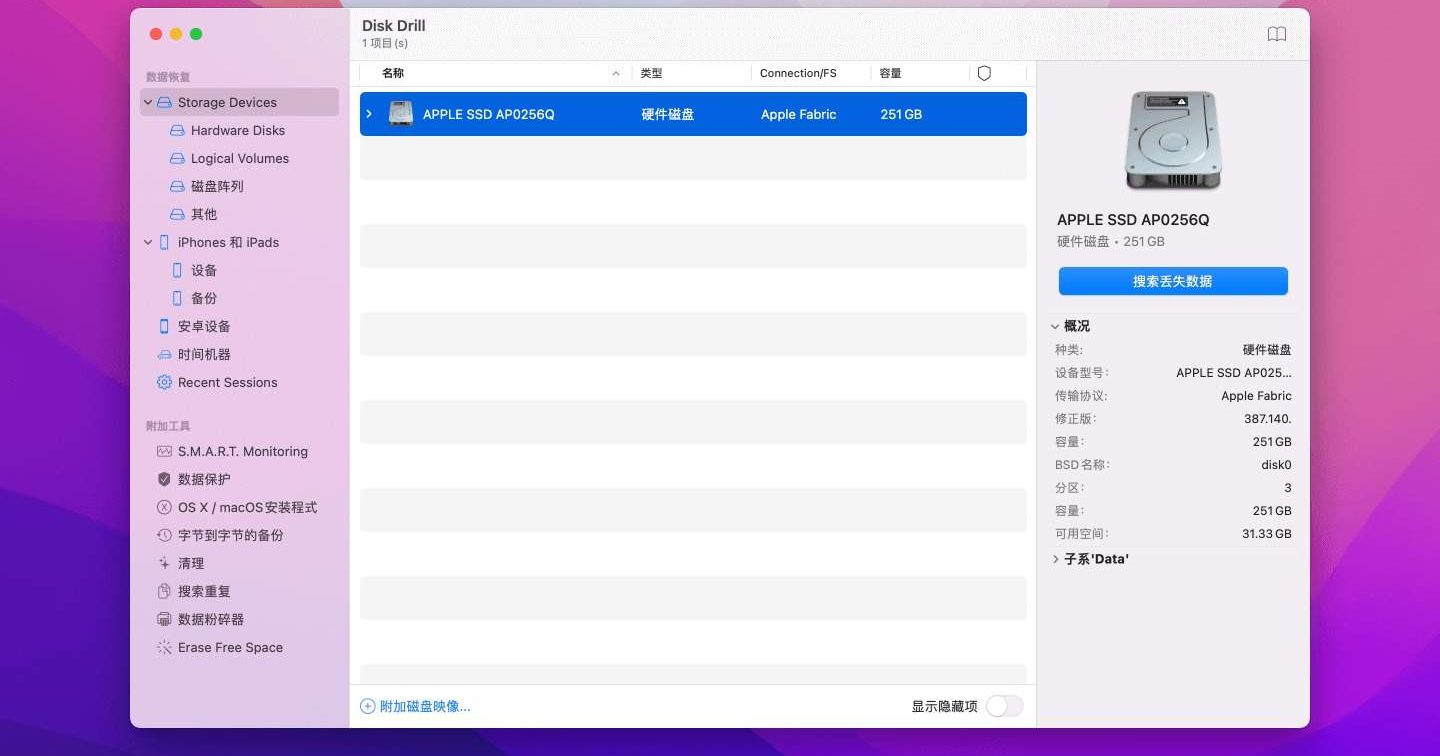Click the Recent Sessions gear icon

pyautogui.click(x=165, y=382)
